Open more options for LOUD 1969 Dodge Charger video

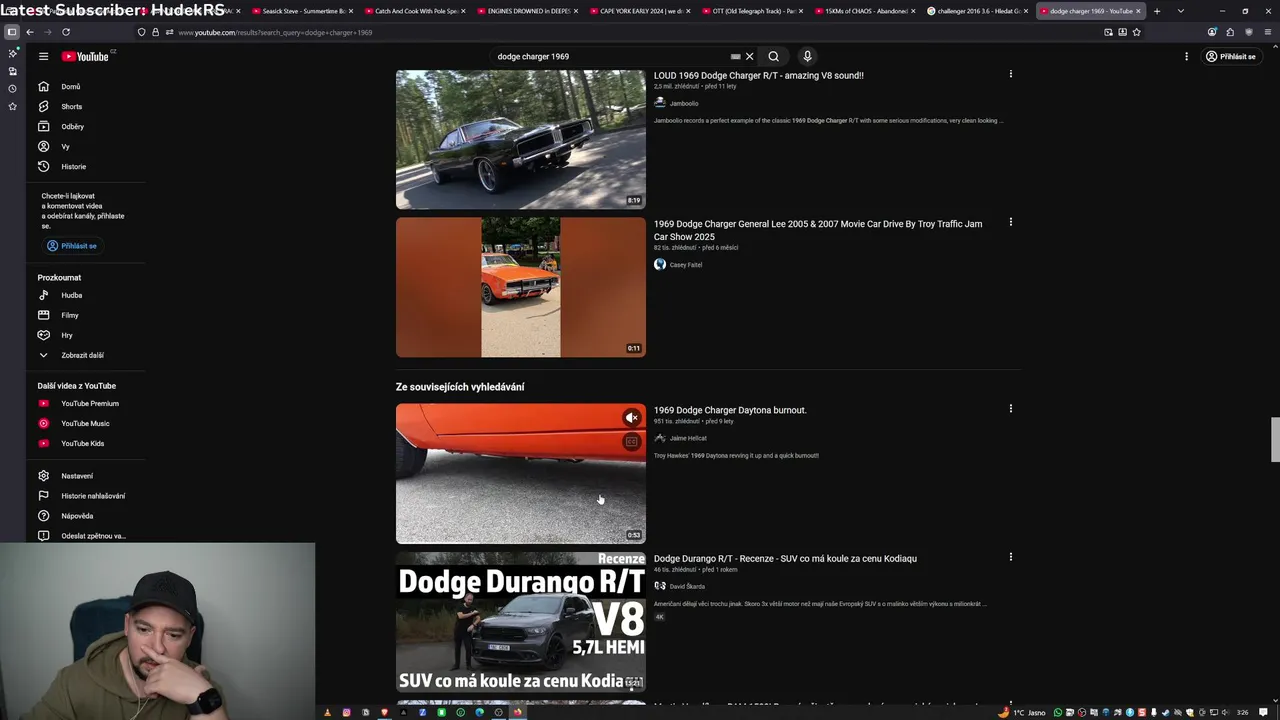1011,74
